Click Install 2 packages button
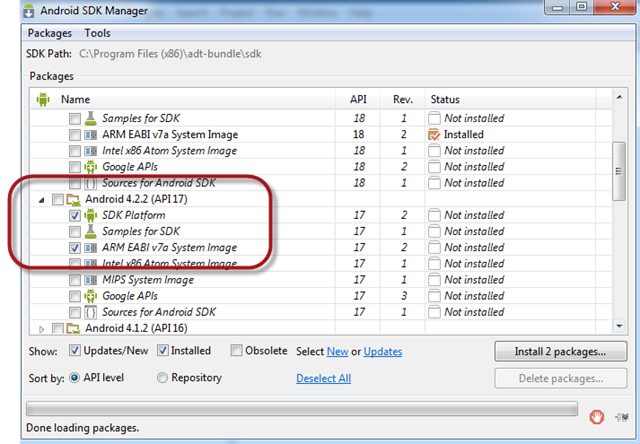 560,352
